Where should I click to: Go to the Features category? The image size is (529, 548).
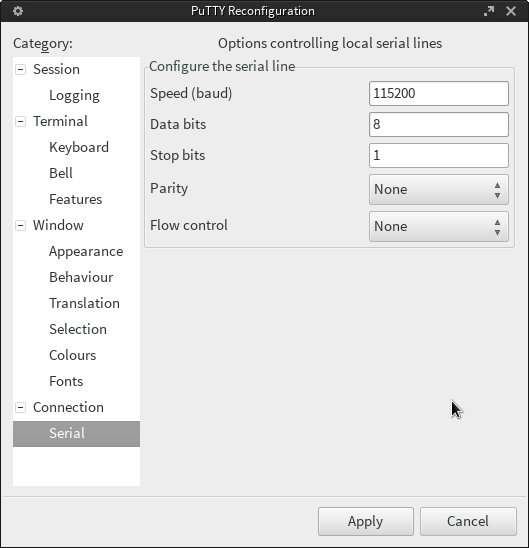[75, 199]
